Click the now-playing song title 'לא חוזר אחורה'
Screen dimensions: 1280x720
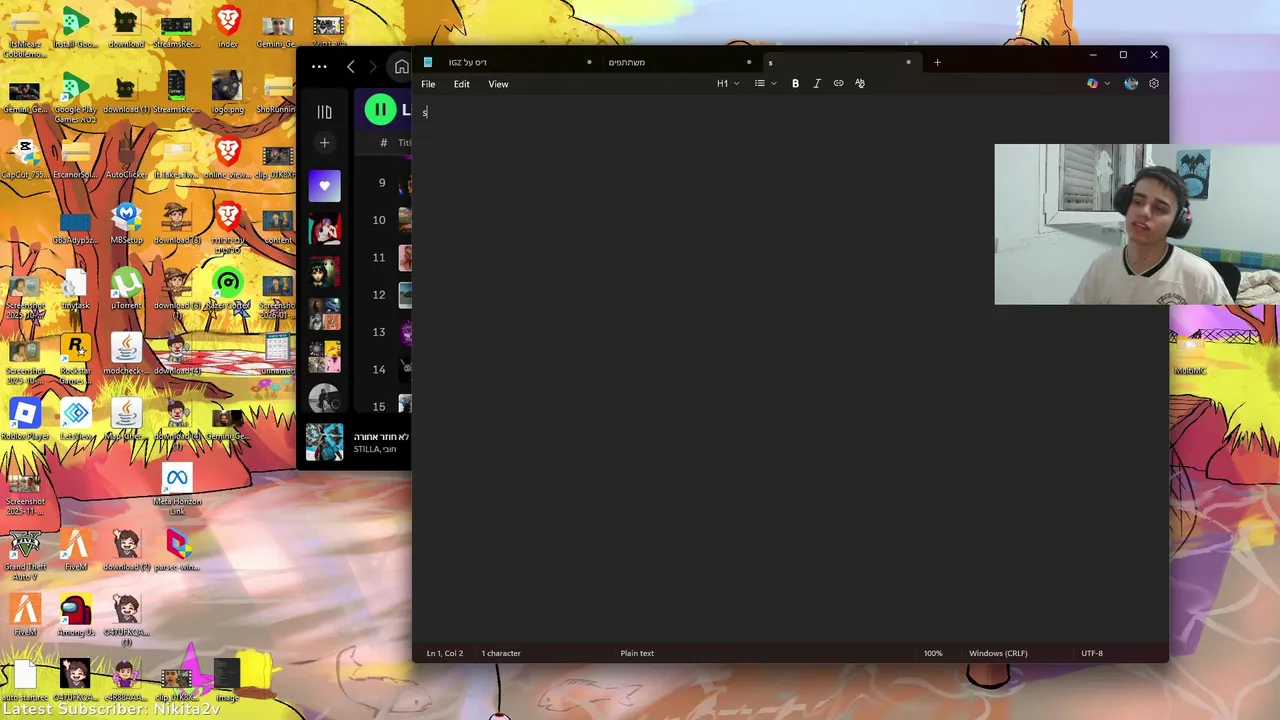point(381,437)
